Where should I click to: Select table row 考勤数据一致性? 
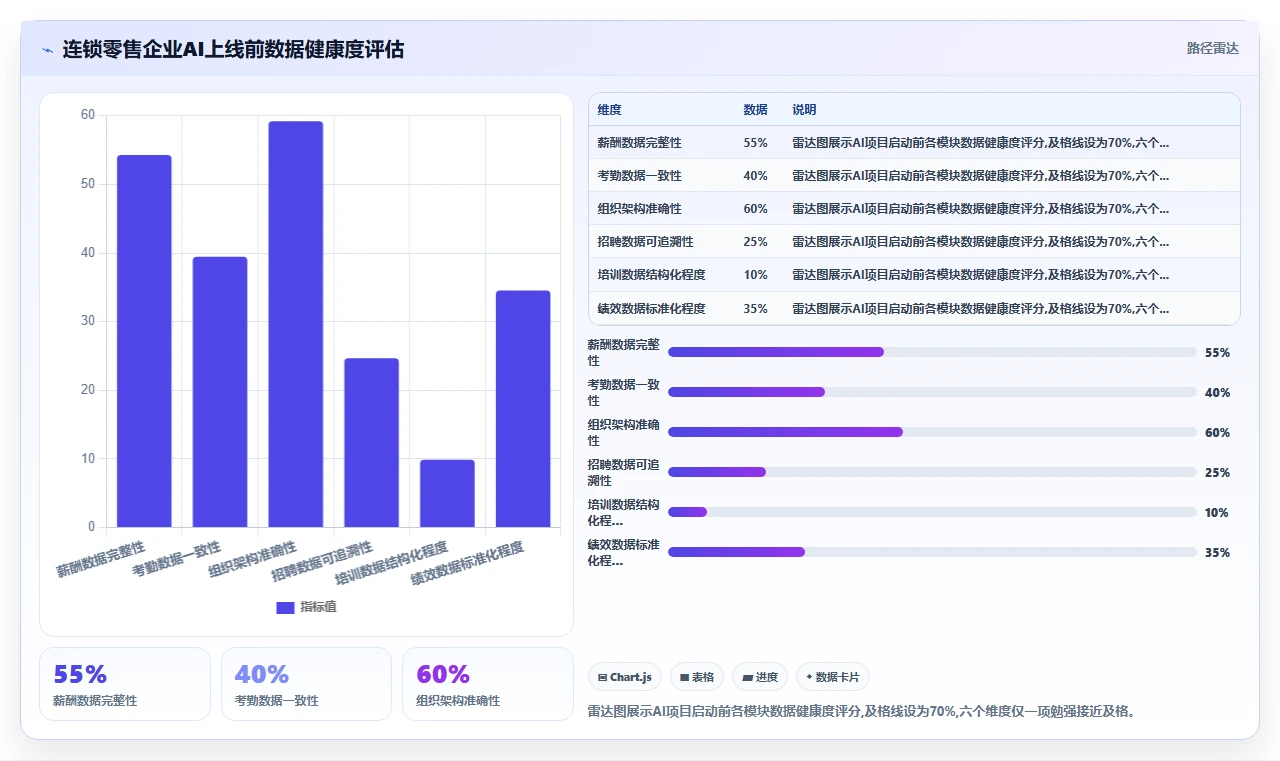(914, 176)
